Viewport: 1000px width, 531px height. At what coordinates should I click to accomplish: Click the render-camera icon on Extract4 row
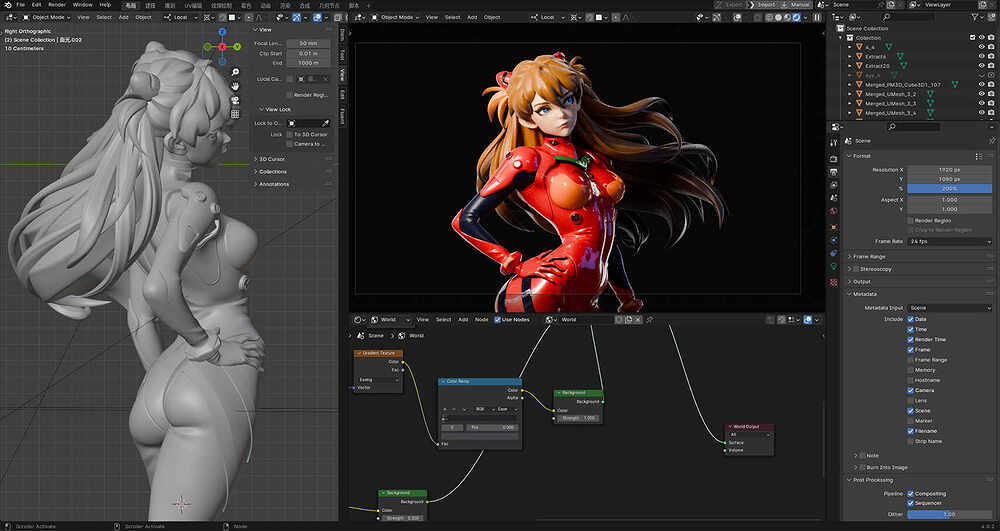click(x=991, y=56)
